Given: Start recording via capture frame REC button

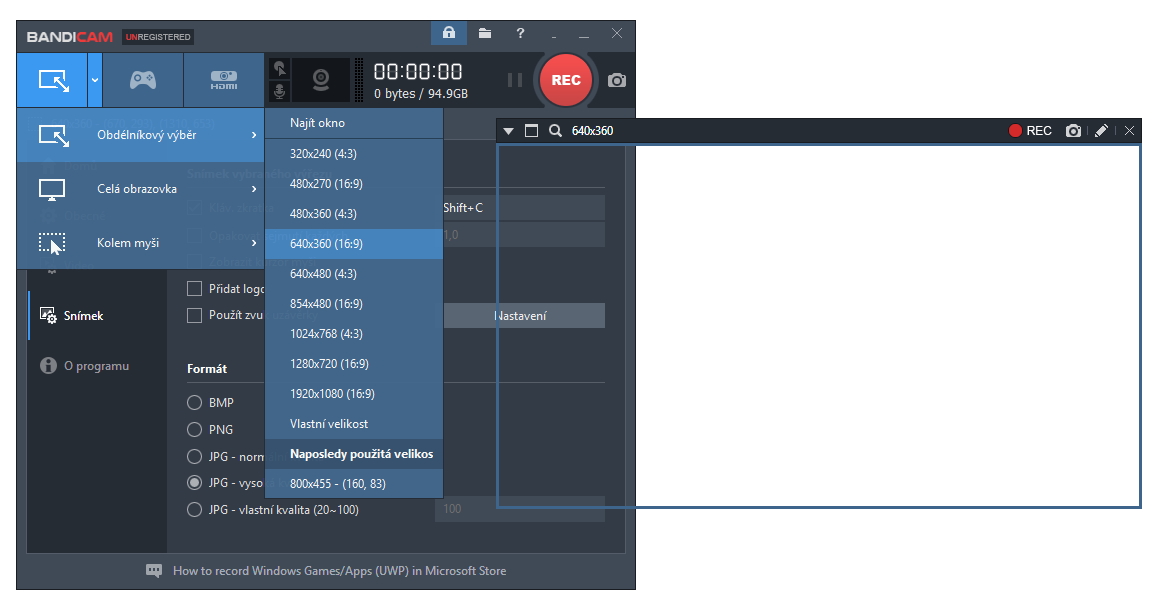Looking at the screenshot, I should [x=1030, y=130].
